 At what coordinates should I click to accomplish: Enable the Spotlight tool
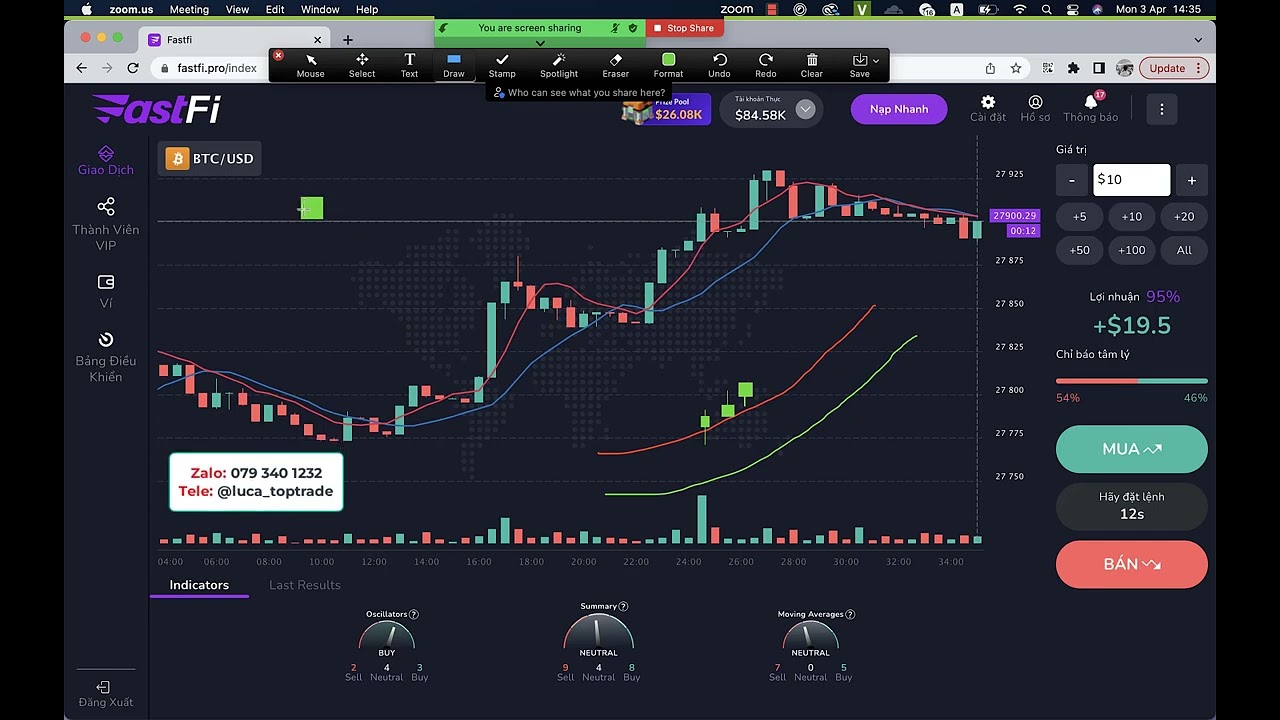[559, 66]
